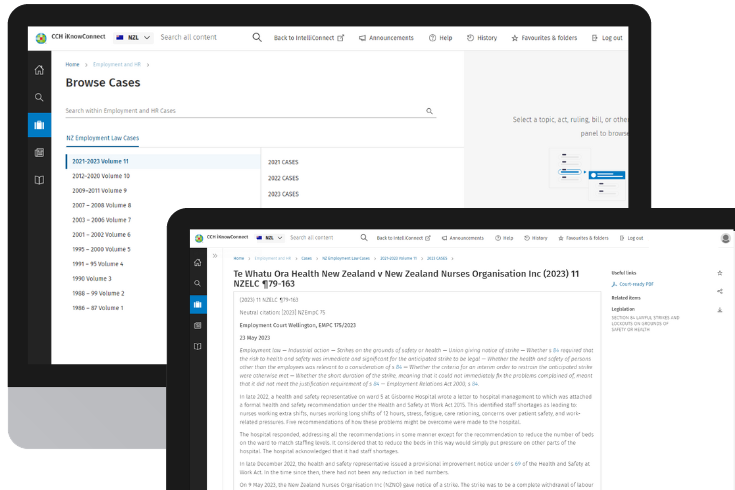Click magnifier icon in Employment cases search field

pos(430,111)
